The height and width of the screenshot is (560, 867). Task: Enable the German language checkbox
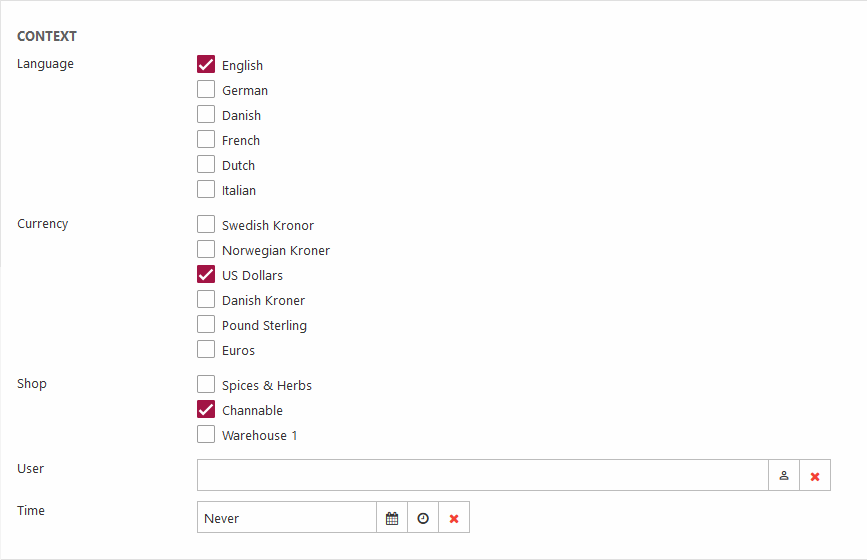pos(206,90)
